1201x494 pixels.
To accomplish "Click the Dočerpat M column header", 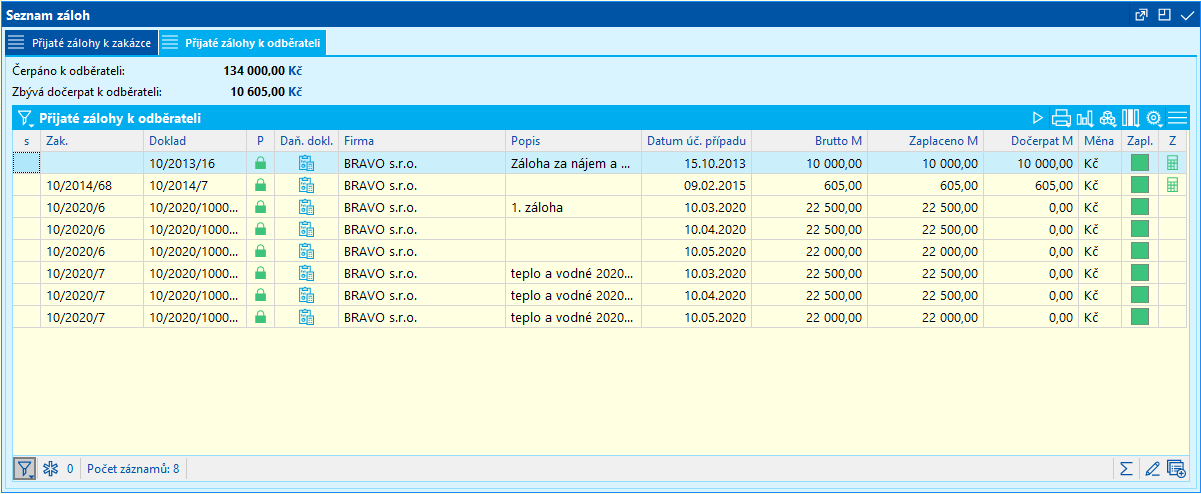I will click(1031, 141).
